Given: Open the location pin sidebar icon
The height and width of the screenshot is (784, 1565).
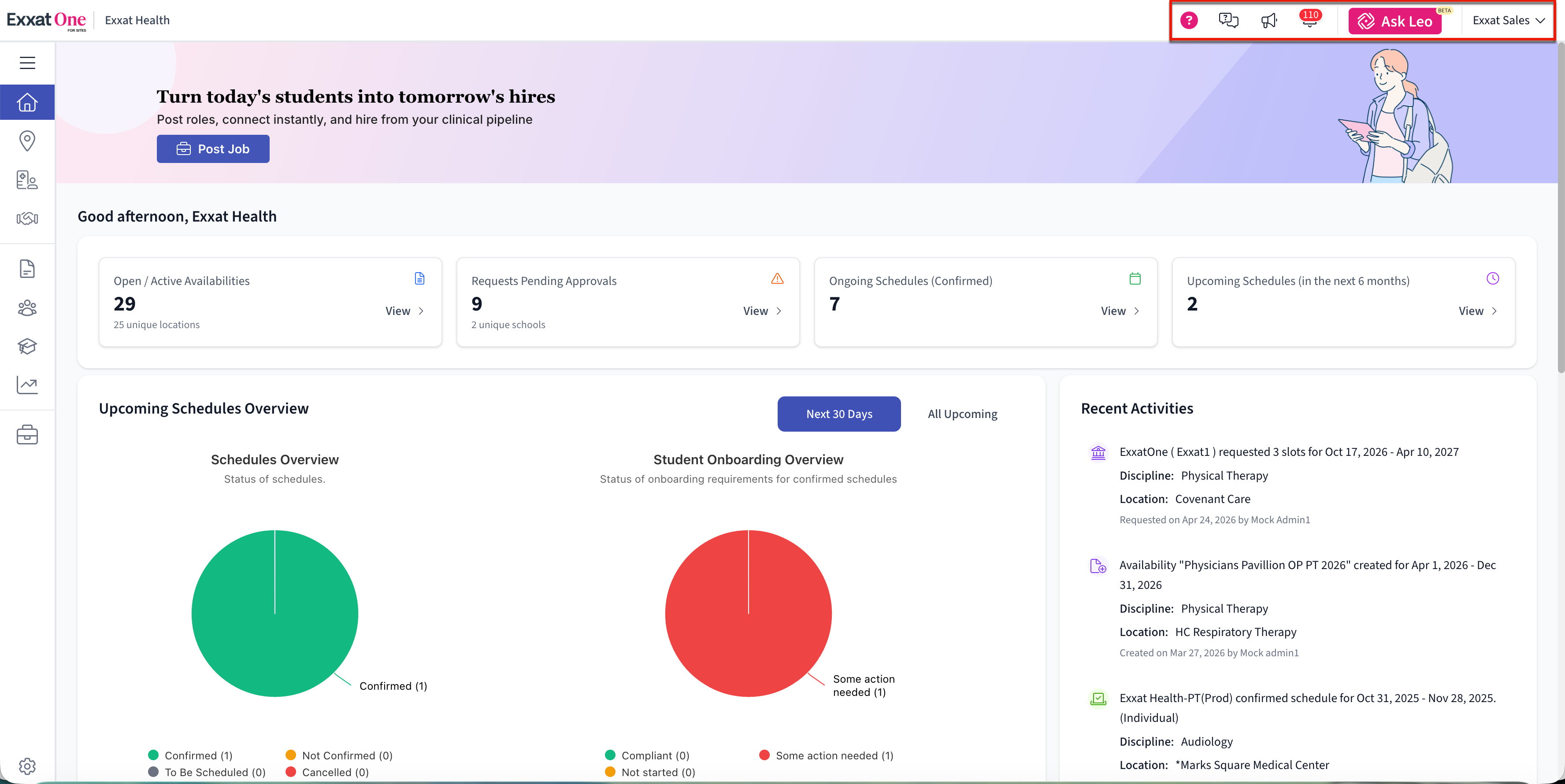Looking at the screenshot, I should point(27,141).
